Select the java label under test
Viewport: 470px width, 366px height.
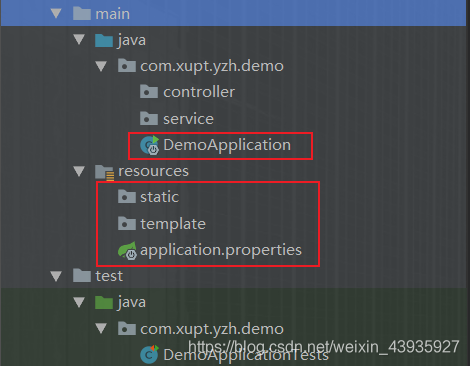(132, 303)
